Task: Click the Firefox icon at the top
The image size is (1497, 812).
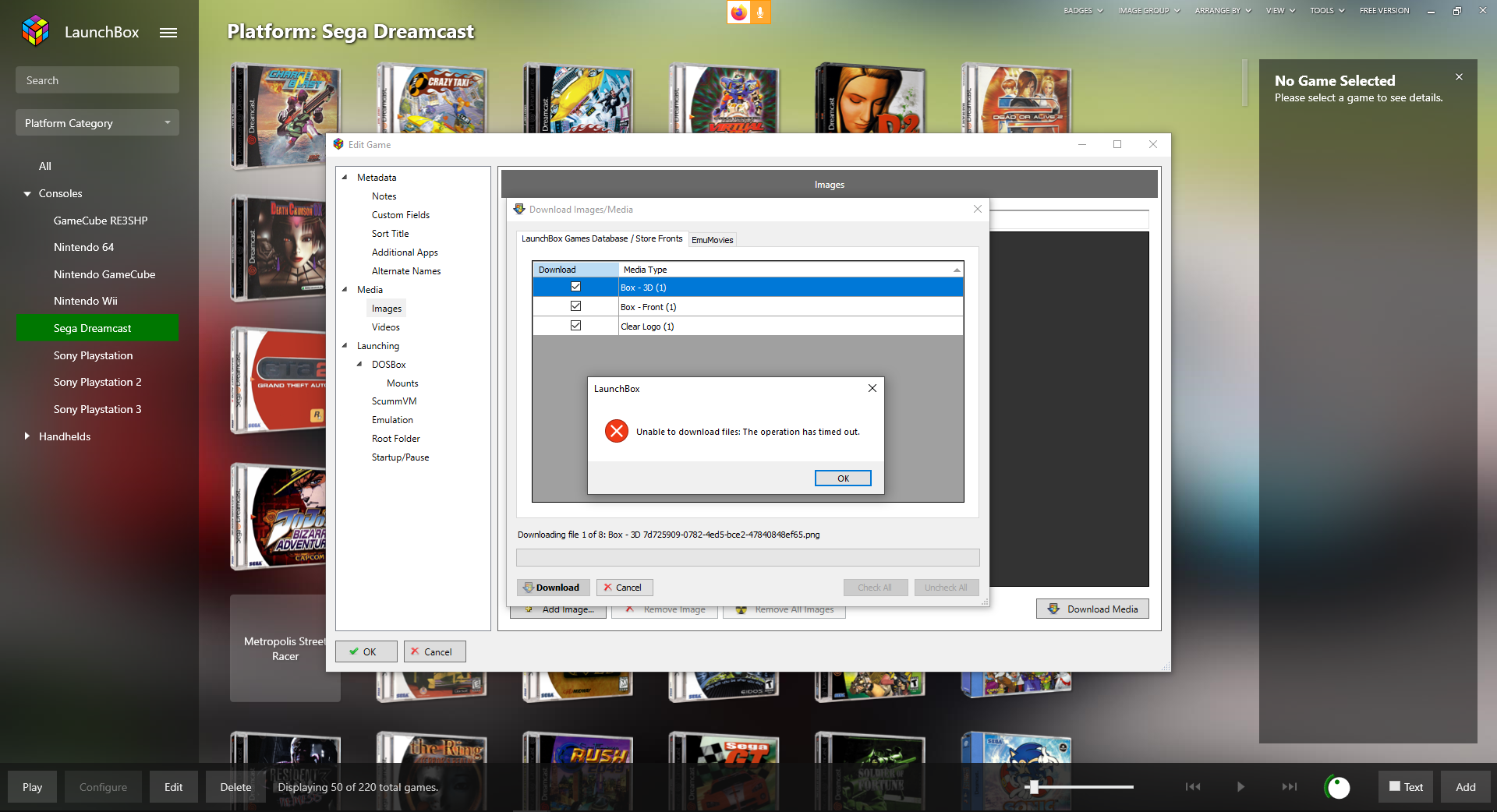Action: [738, 12]
